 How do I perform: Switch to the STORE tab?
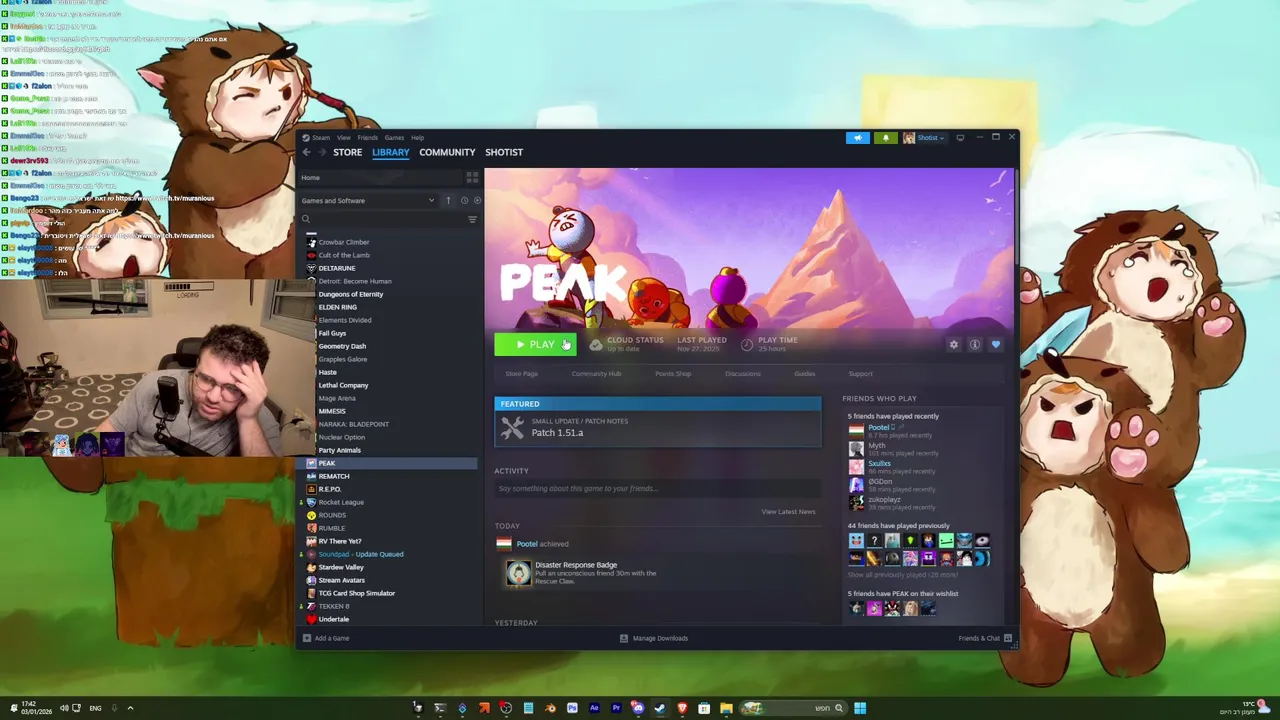coord(347,152)
